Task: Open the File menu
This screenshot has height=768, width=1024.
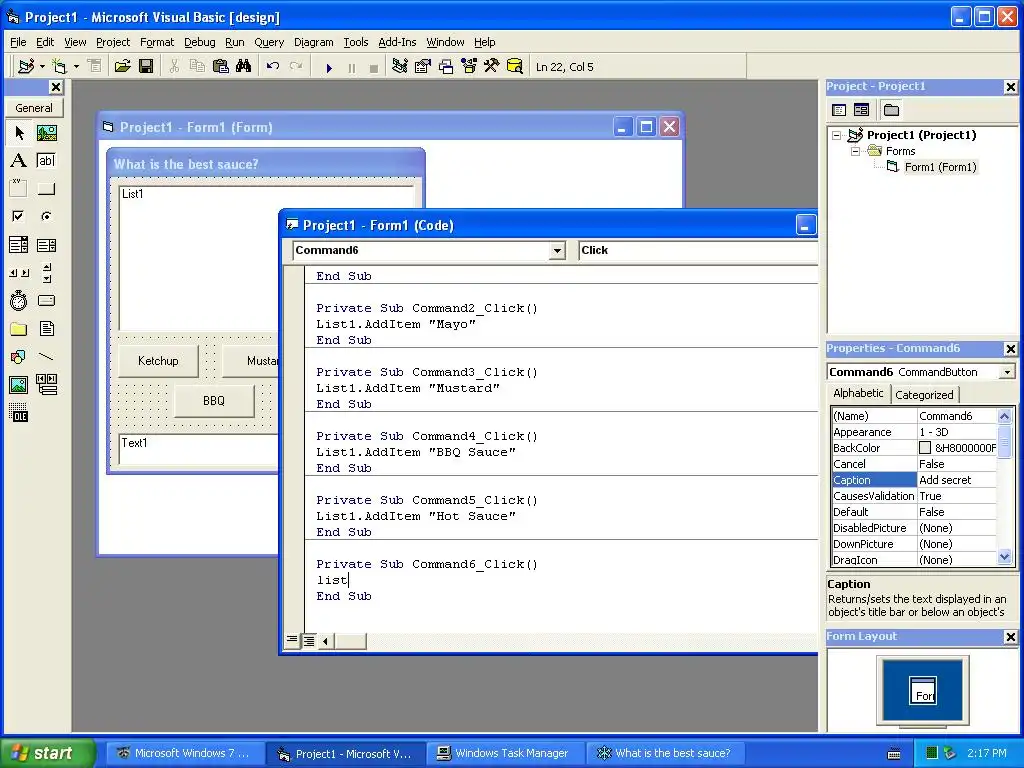Action: [x=18, y=42]
